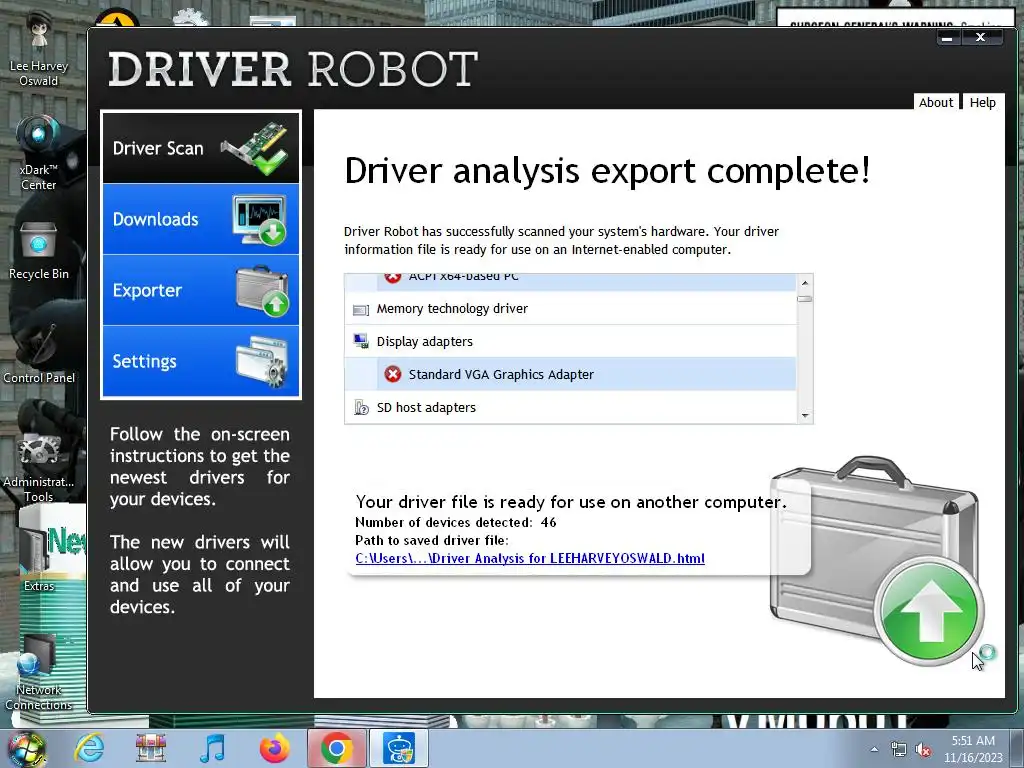
Task: Open Administrative Tools desktop shortcut
Action: tap(39, 466)
